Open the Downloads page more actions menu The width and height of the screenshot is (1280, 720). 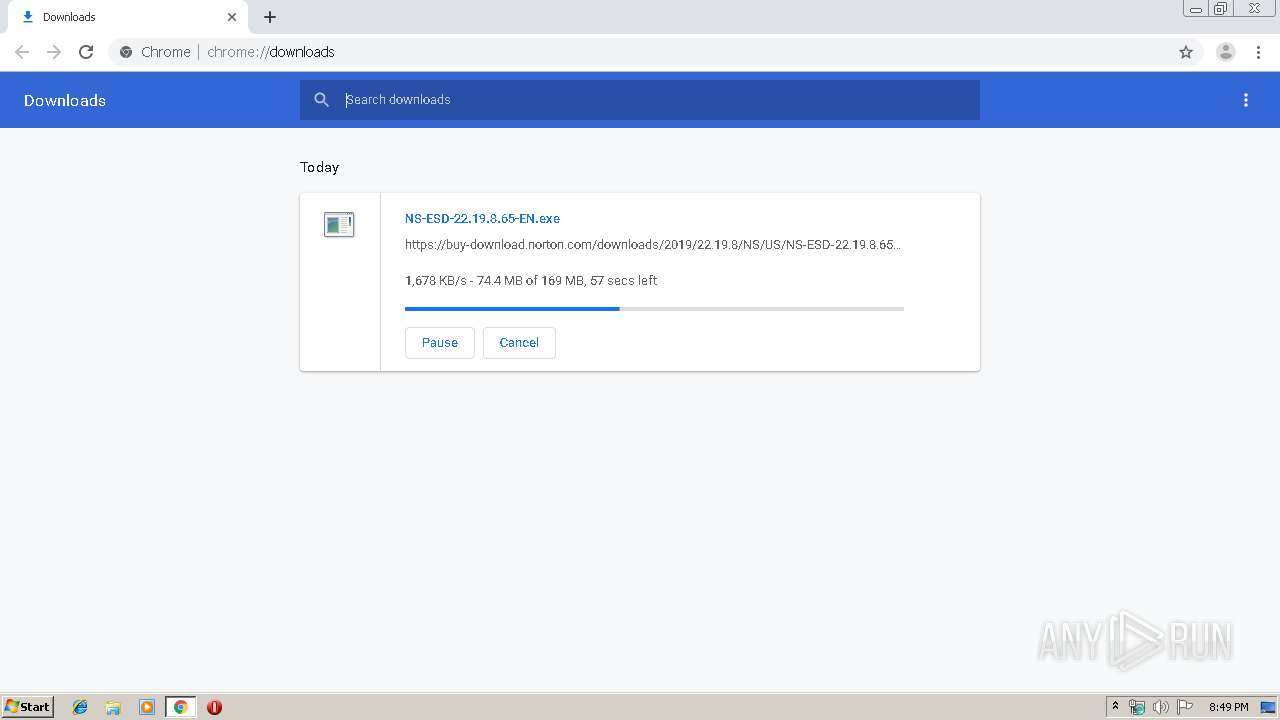point(1246,100)
